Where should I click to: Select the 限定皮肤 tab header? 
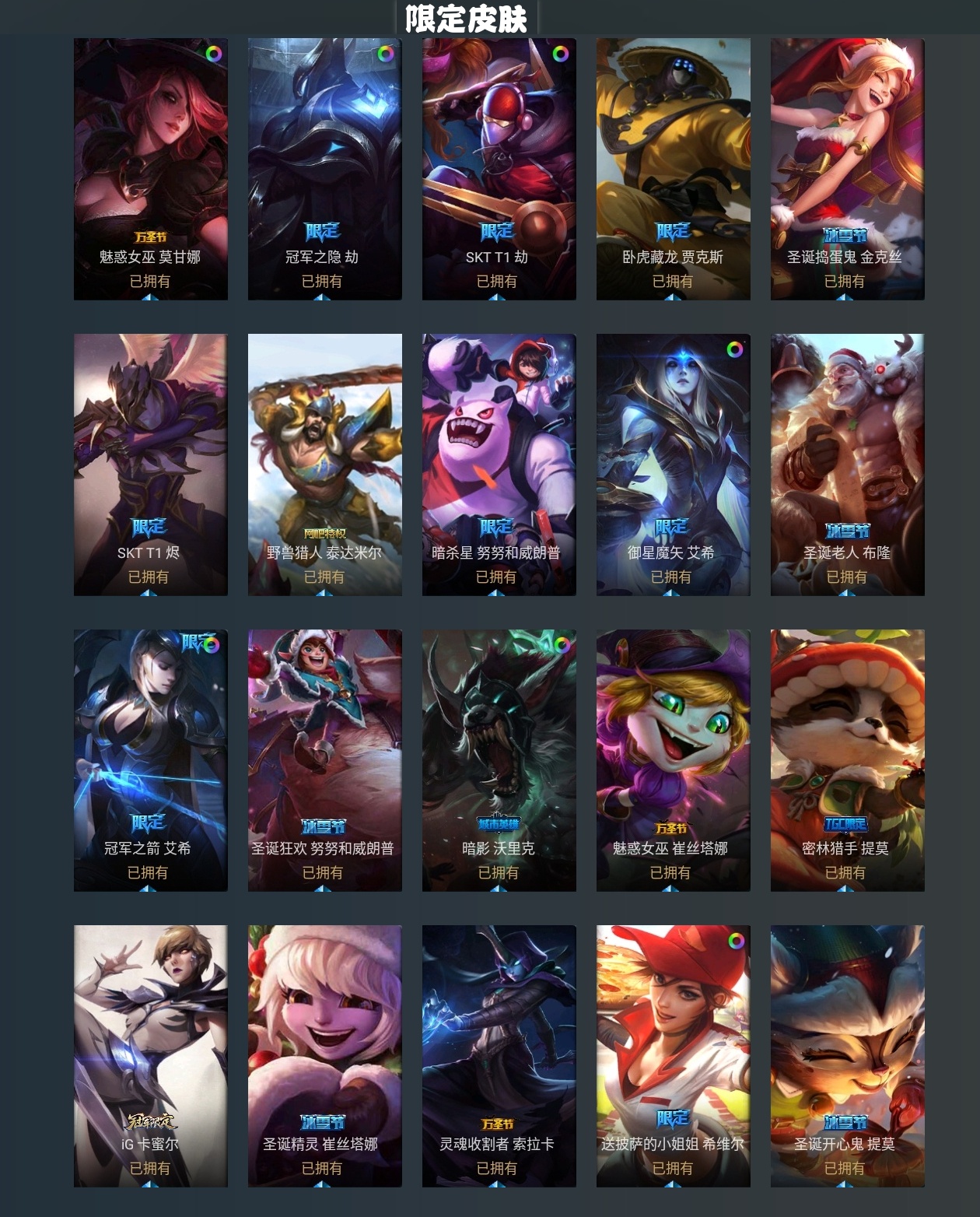[467, 18]
